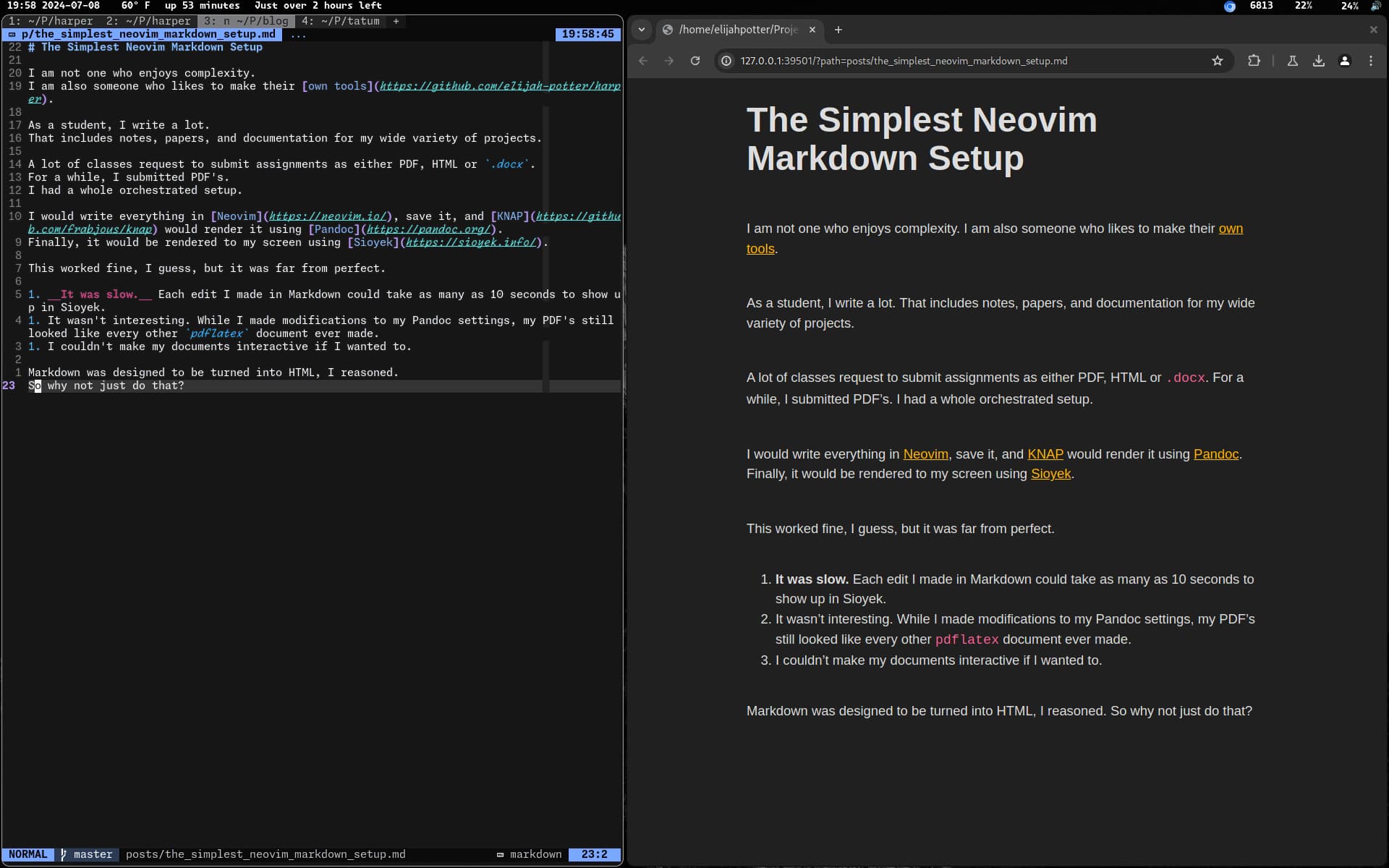This screenshot has height=868, width=1389.
Task: Go back using the back arrow
Action: point(644,61)
